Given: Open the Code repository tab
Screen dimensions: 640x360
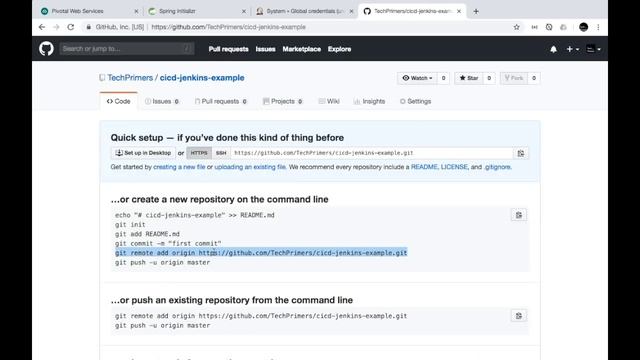Looking at the screenshot, I should pyautogui.click(x=118, y=101).
